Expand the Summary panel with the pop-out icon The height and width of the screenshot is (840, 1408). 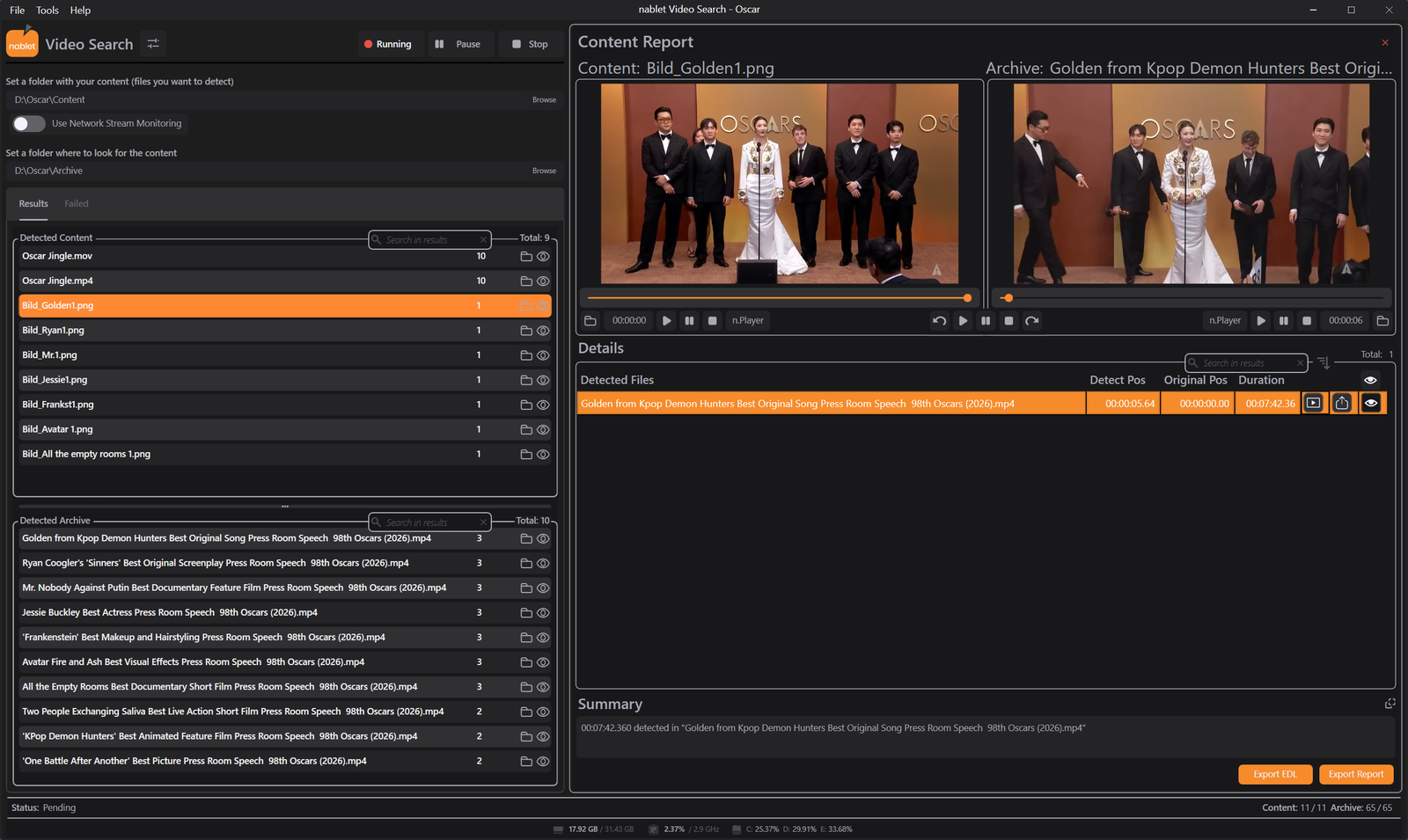point(1390,704)
